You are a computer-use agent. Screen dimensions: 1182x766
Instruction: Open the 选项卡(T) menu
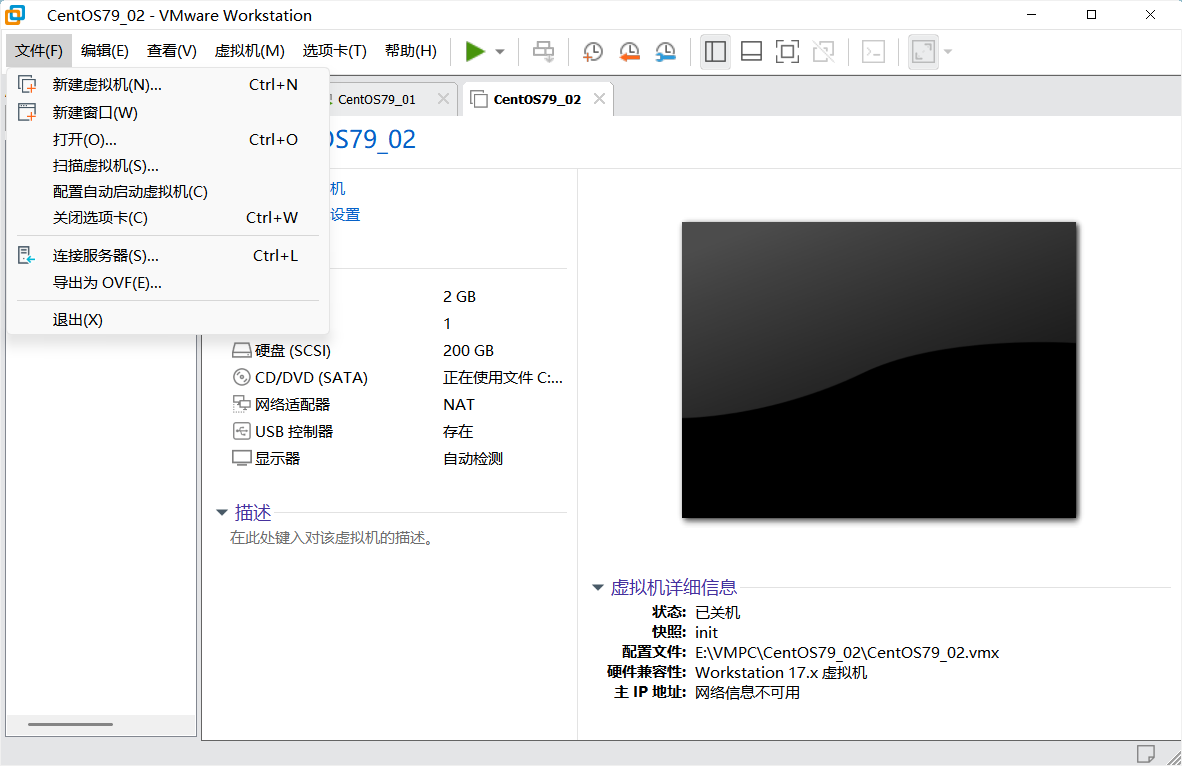[x=335, y=51]
